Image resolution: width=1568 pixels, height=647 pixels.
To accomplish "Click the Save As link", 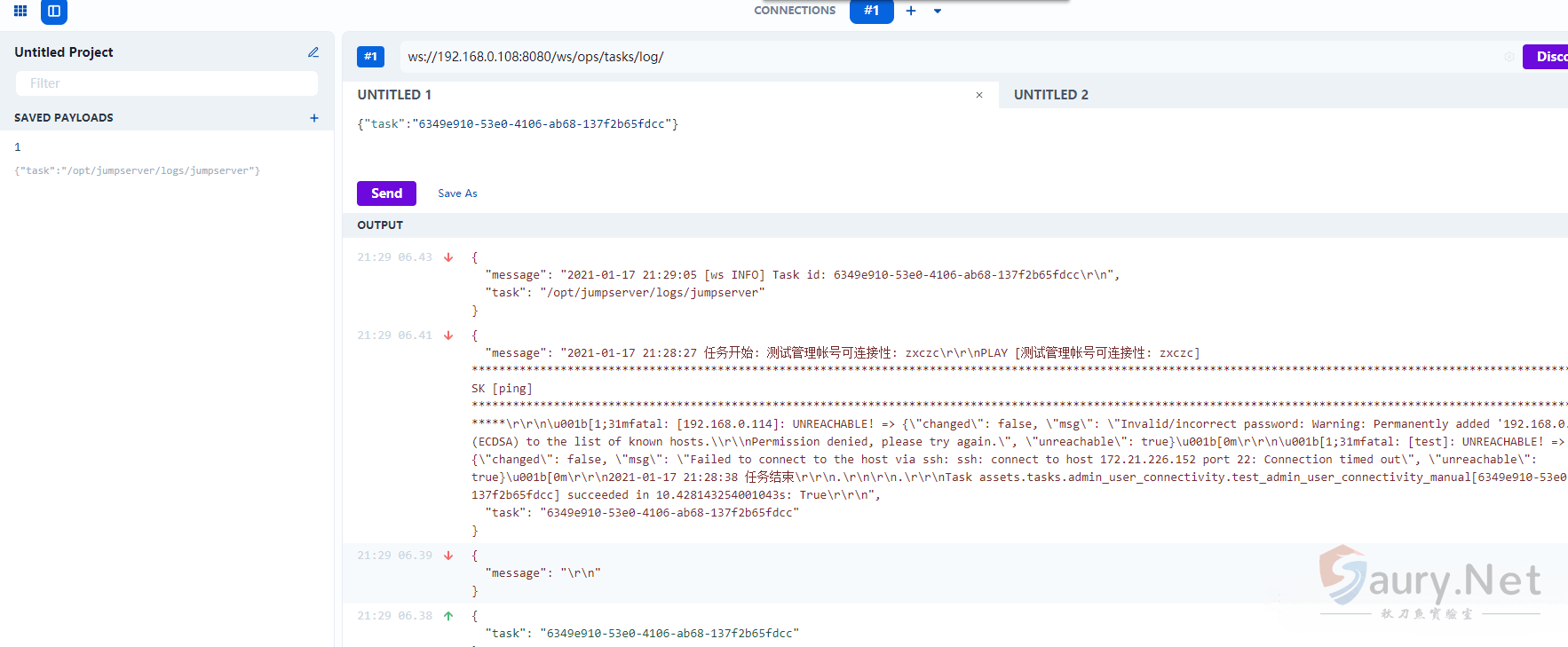I will click(457, 193).
